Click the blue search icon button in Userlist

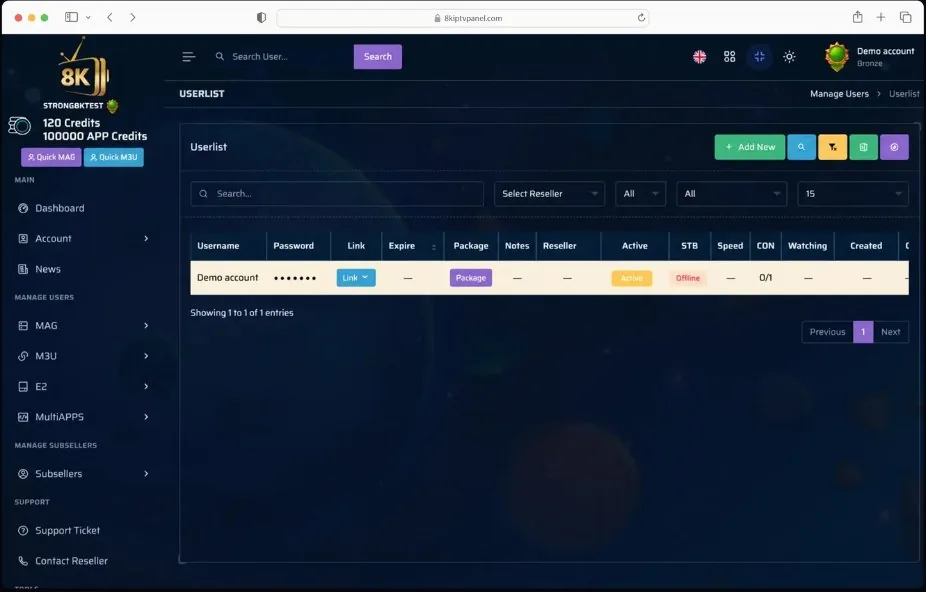coord(801,147)
